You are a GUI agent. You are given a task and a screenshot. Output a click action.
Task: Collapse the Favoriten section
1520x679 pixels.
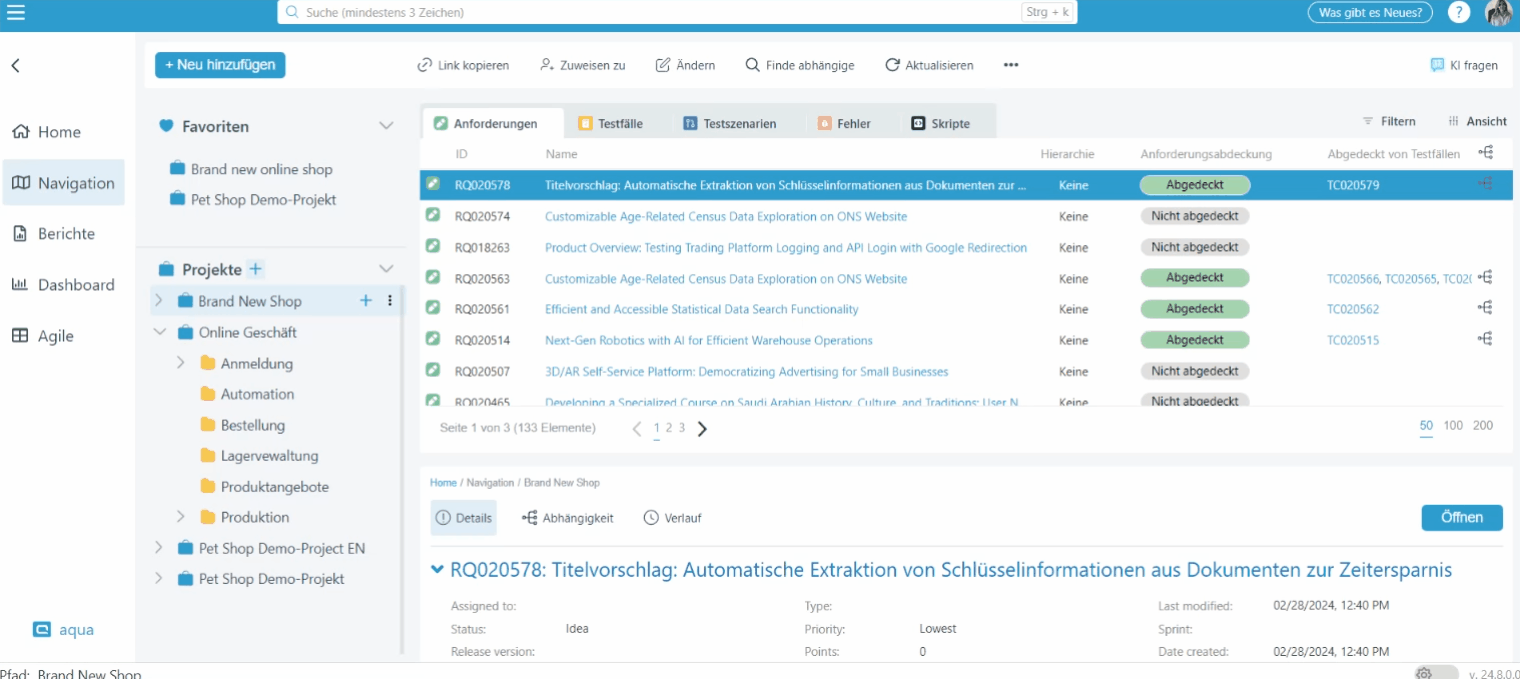[x=386, y=126]
